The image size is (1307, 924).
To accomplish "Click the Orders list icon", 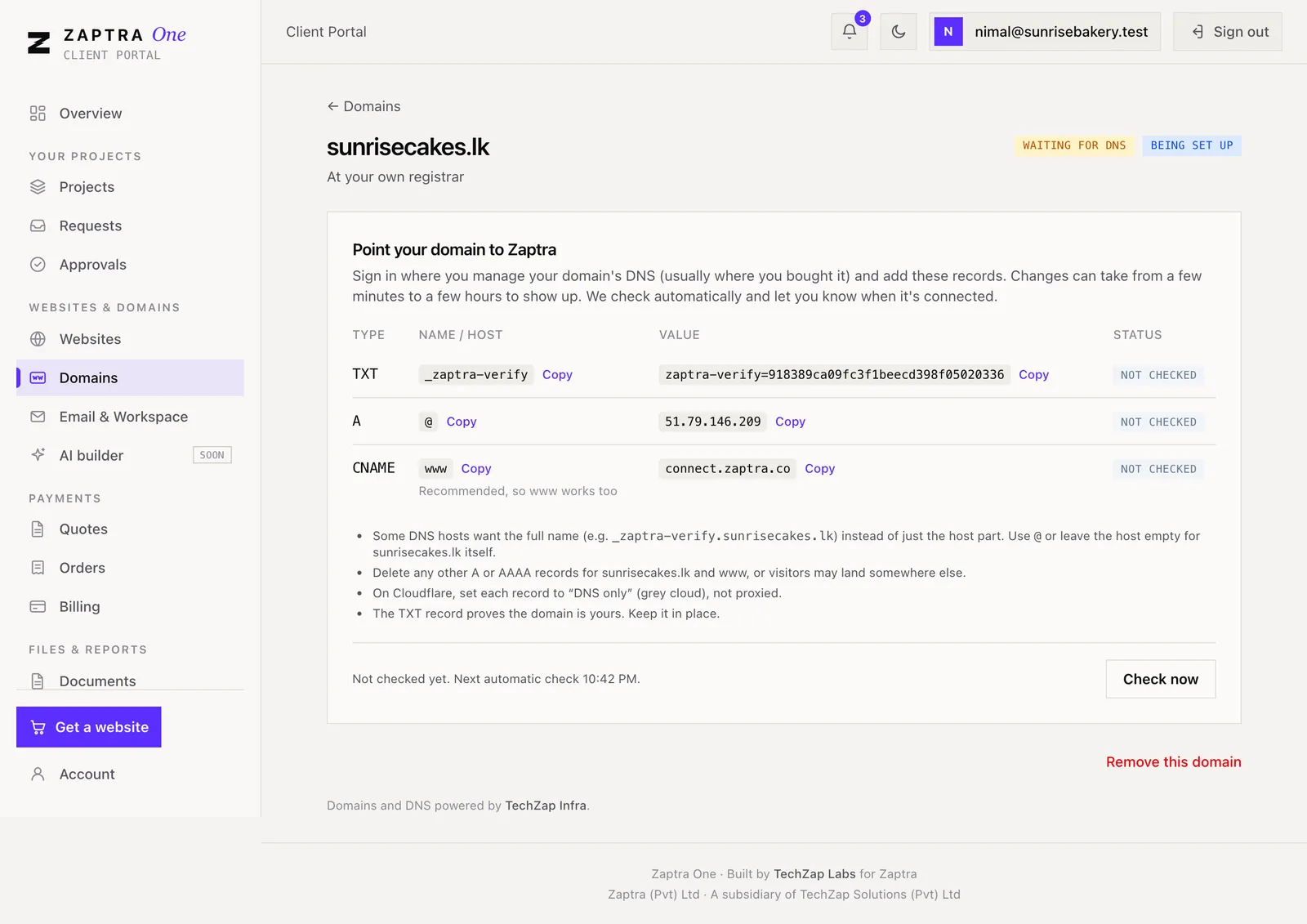I will 38,568.
